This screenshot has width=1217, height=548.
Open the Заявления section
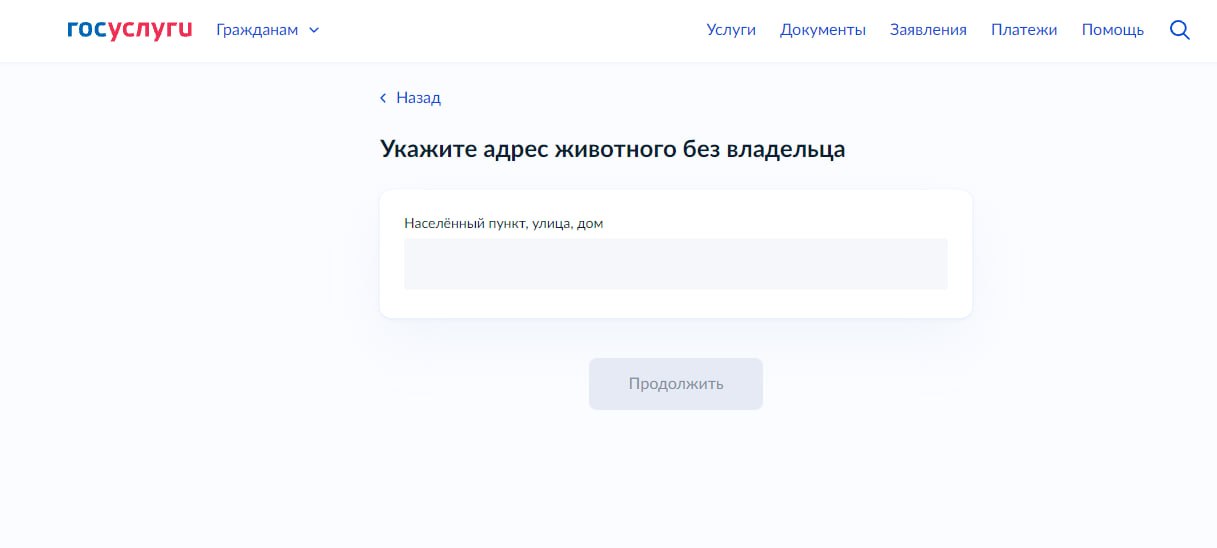928,30
